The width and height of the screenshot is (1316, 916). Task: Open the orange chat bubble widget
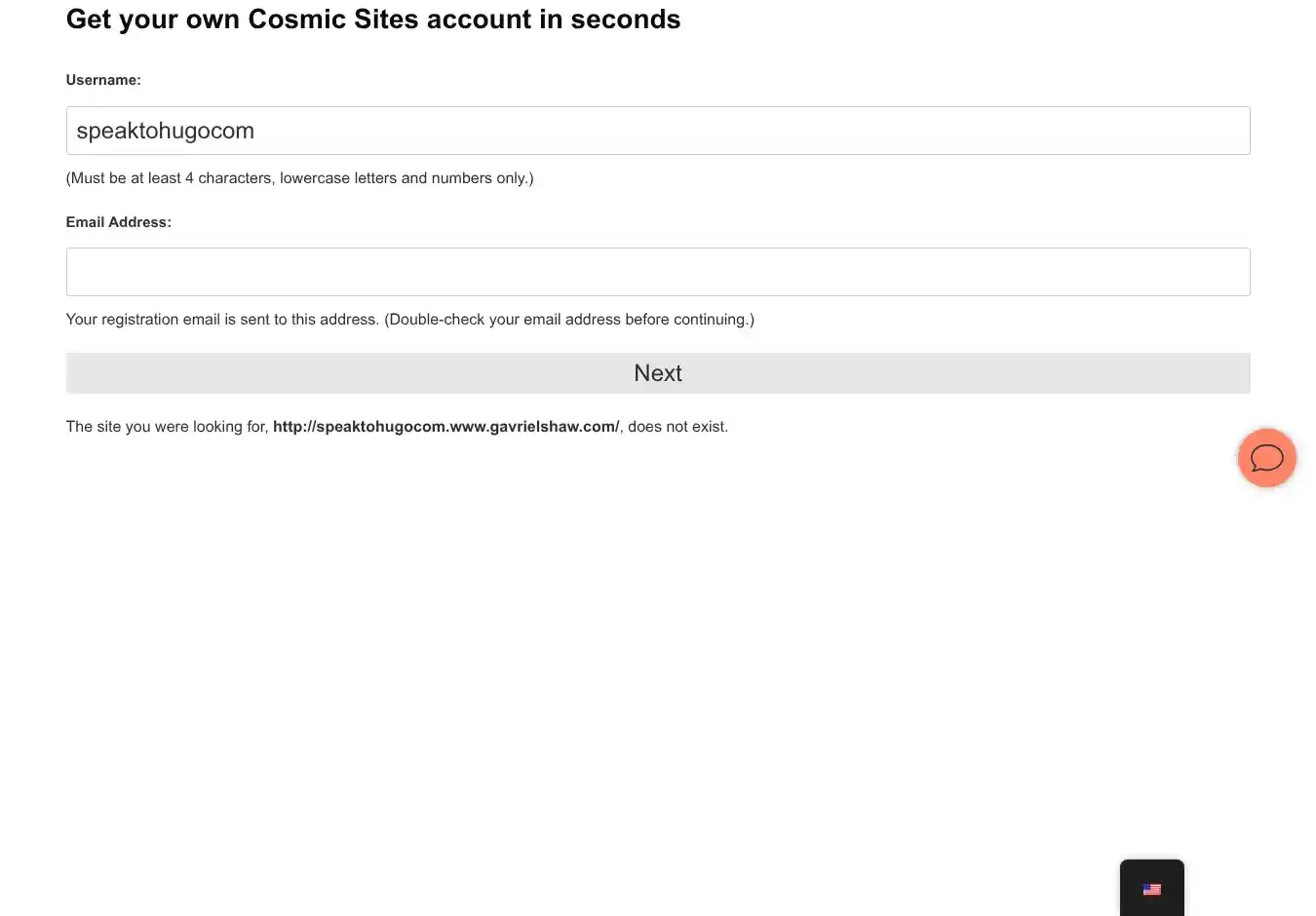point(1266,458)
